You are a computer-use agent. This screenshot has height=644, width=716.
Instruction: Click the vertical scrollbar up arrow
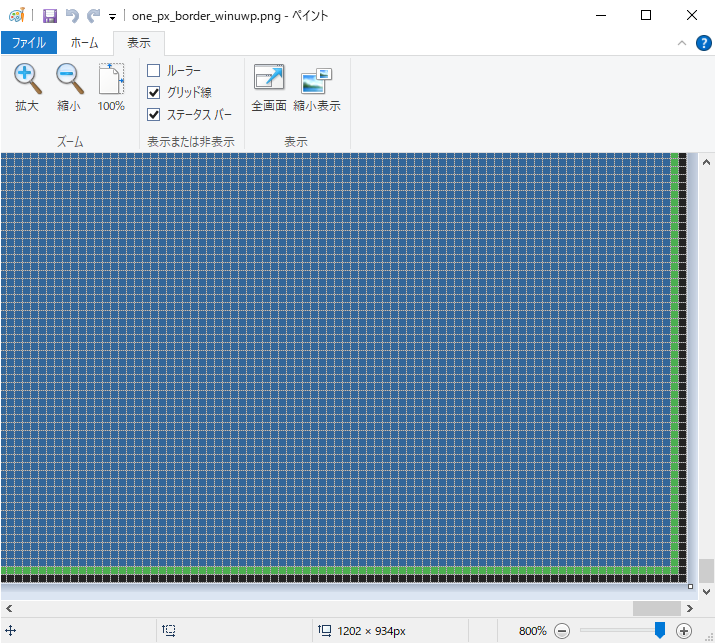pyautogui.click(x=706, y=162)
